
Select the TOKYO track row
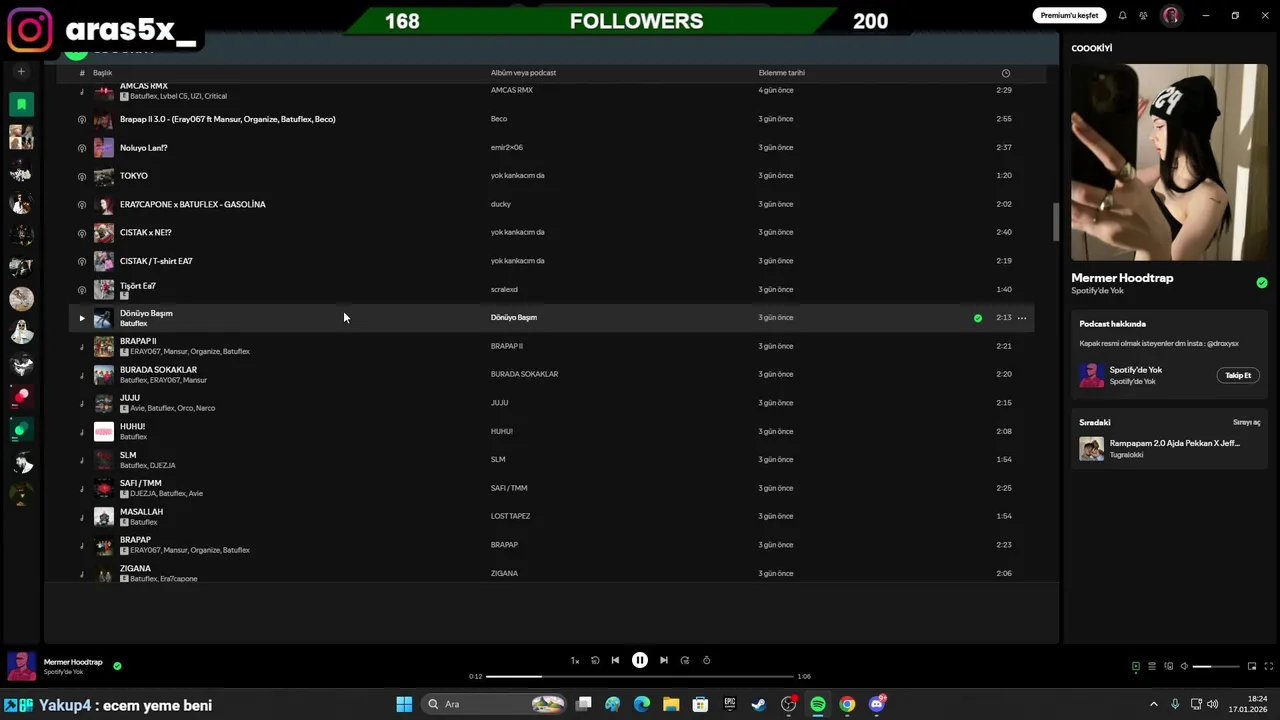[551, 176]
